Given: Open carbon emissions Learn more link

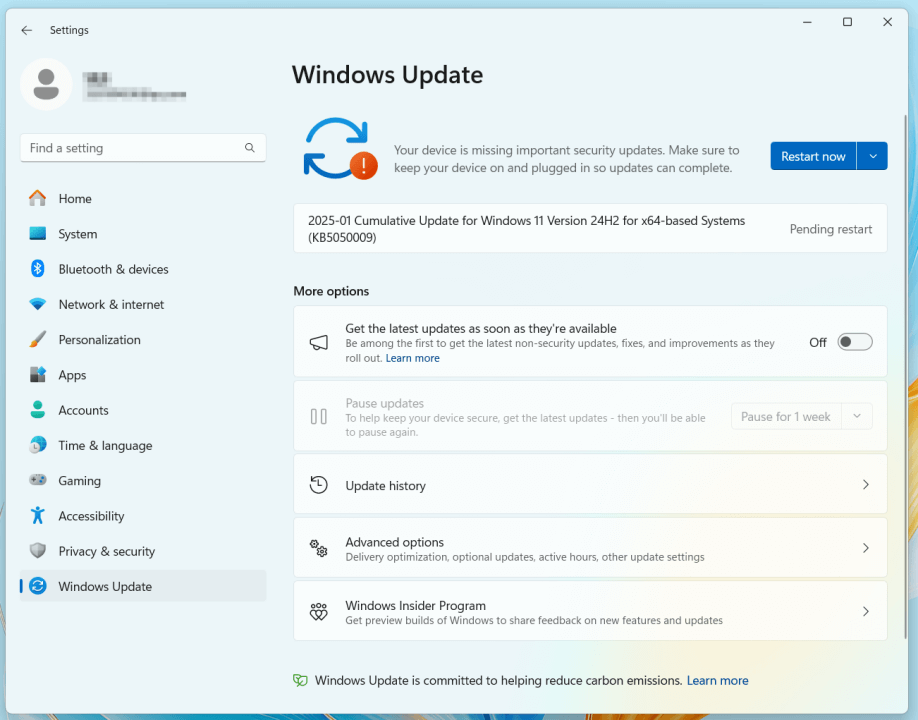Looking at the screenshot, I should point(717,680).
